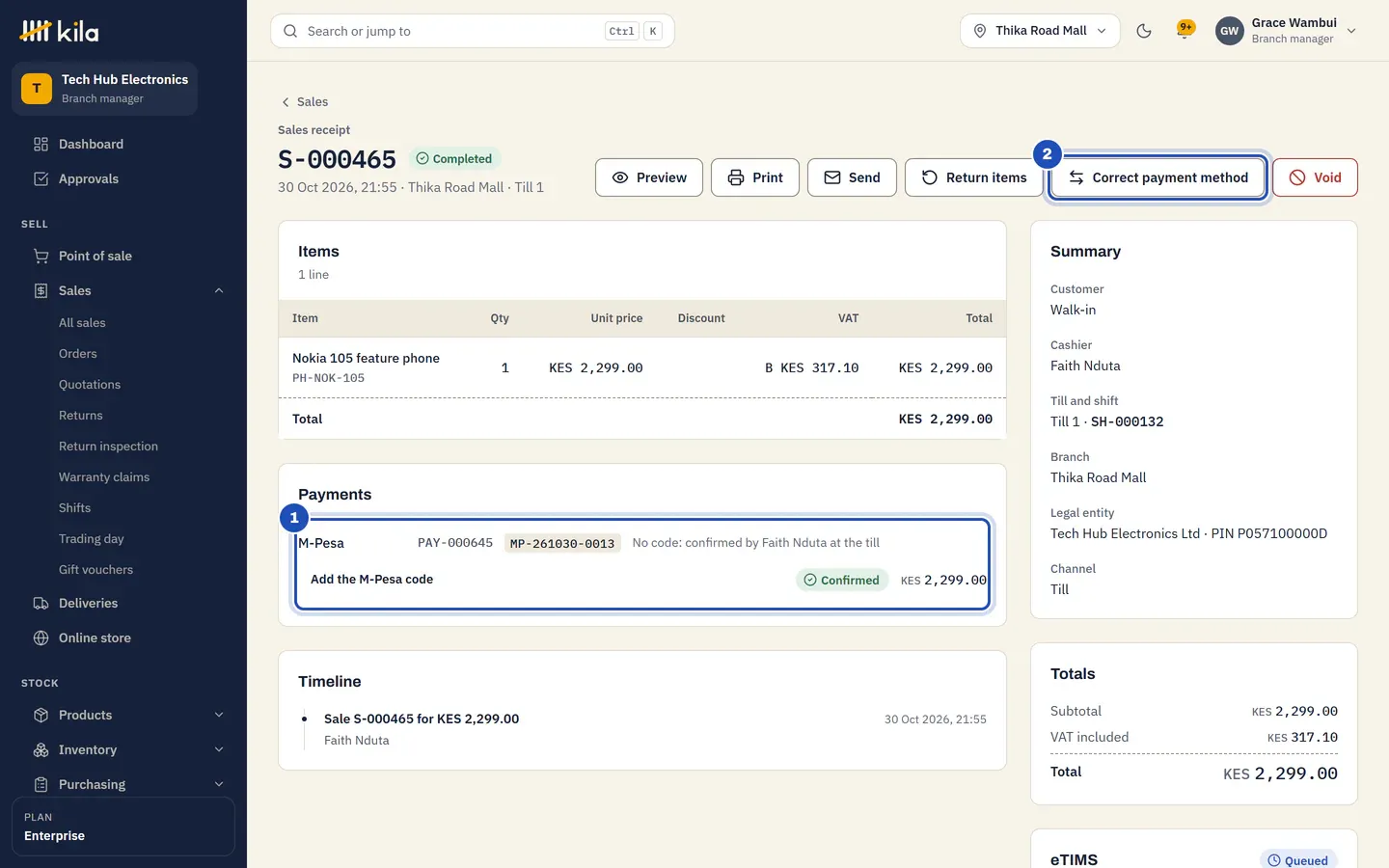Click the Return items button
This screenshot has height=868, width=1389.
click(974, 177)
